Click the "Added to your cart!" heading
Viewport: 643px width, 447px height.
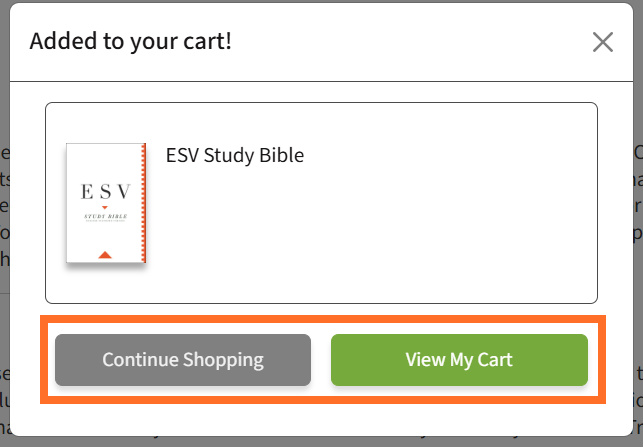click(131, 42)
